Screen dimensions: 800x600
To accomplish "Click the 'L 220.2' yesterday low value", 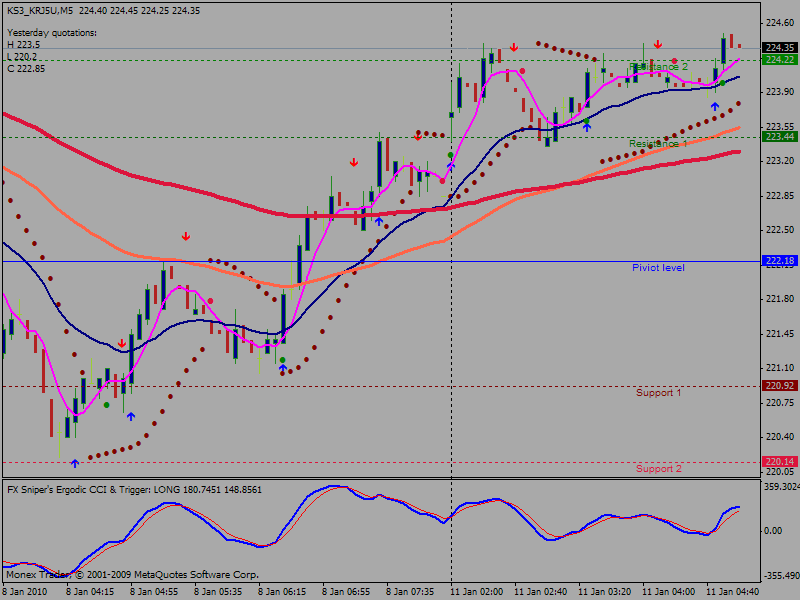I will coord(22,57).
